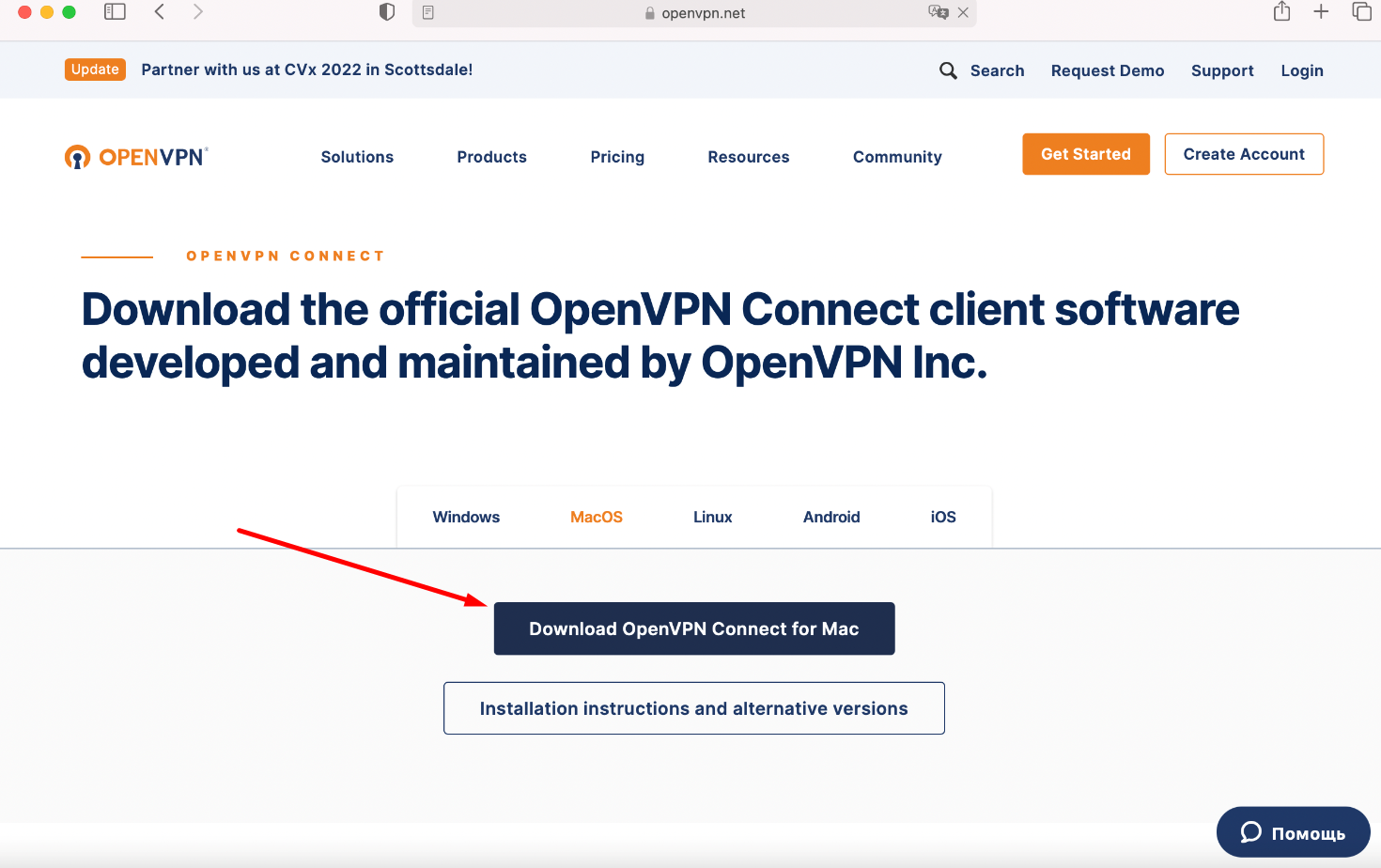Image resolution: width=1381 pixels, height=868 pixels.
Task: Open Installation instructions and alternative versions
Action: tap(693, 708)
